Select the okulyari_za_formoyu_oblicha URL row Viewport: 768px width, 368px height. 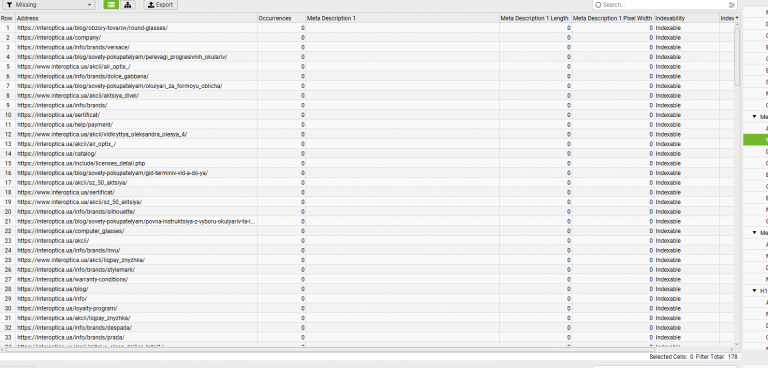[x=120, y=86]
